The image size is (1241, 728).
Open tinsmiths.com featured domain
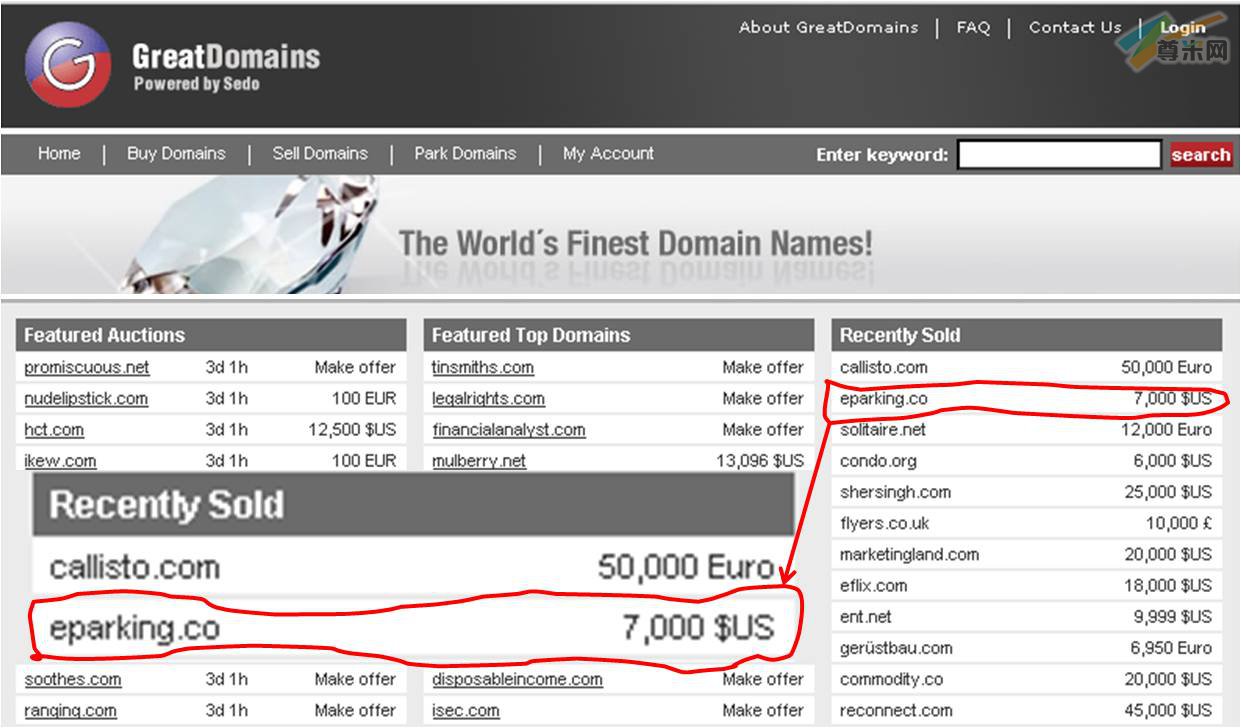pos(483,368)
